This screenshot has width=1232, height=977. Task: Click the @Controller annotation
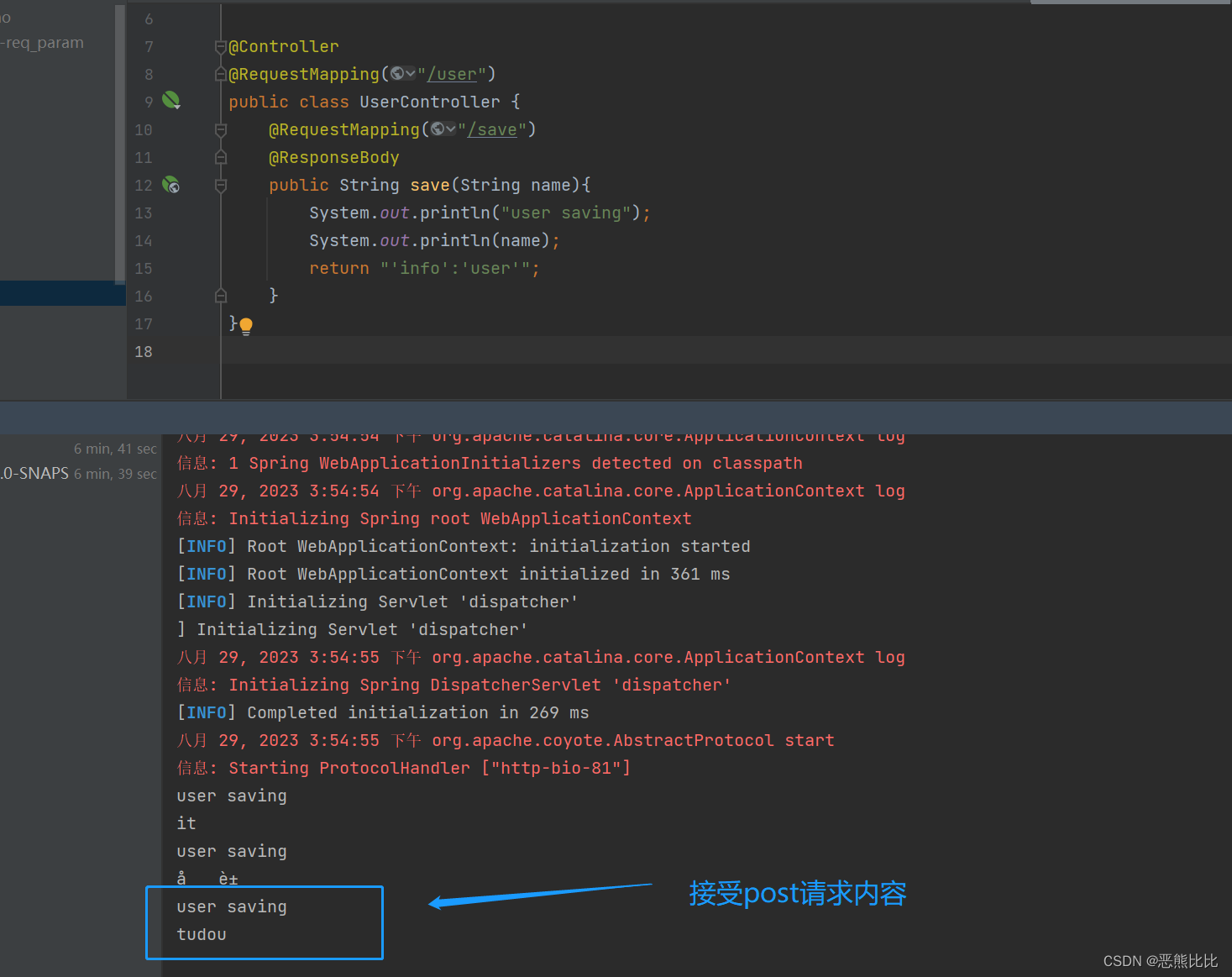[x=284, y=46]
